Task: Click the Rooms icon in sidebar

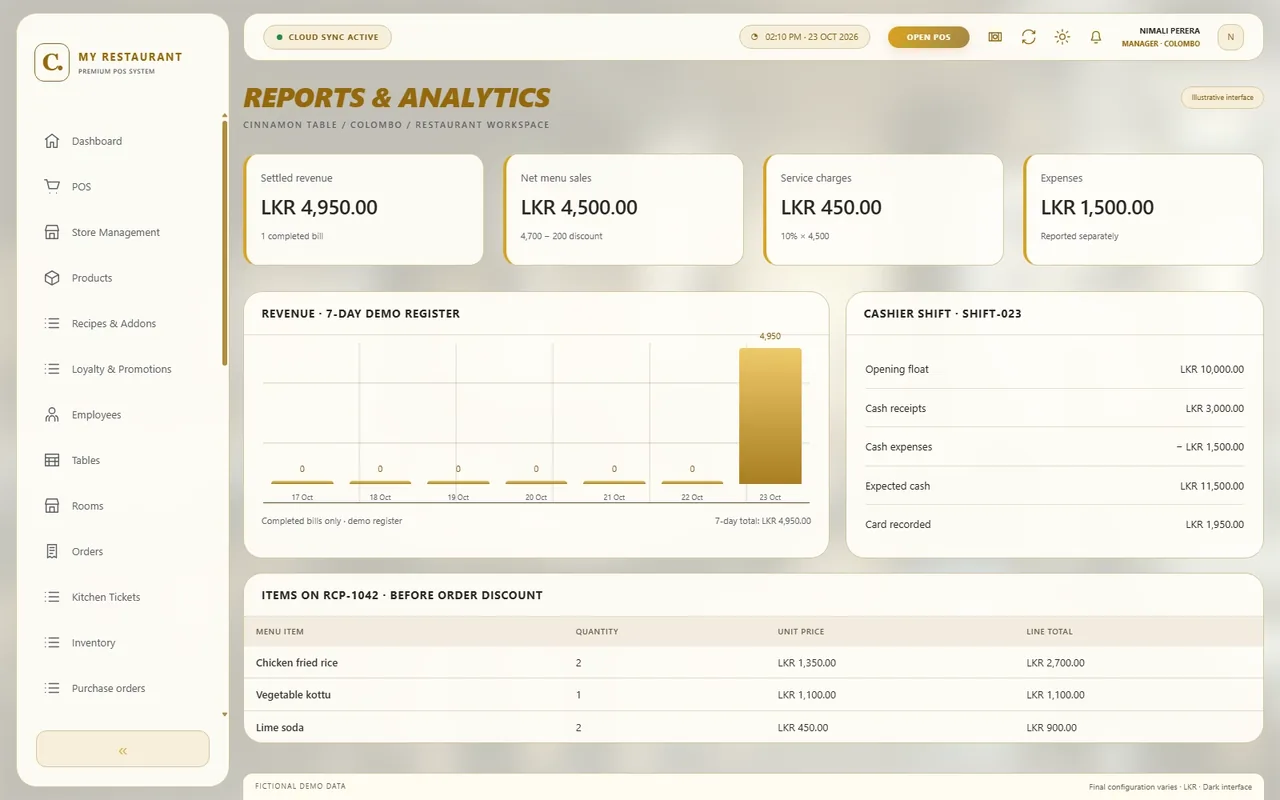Action: click(x=52, y=506)
